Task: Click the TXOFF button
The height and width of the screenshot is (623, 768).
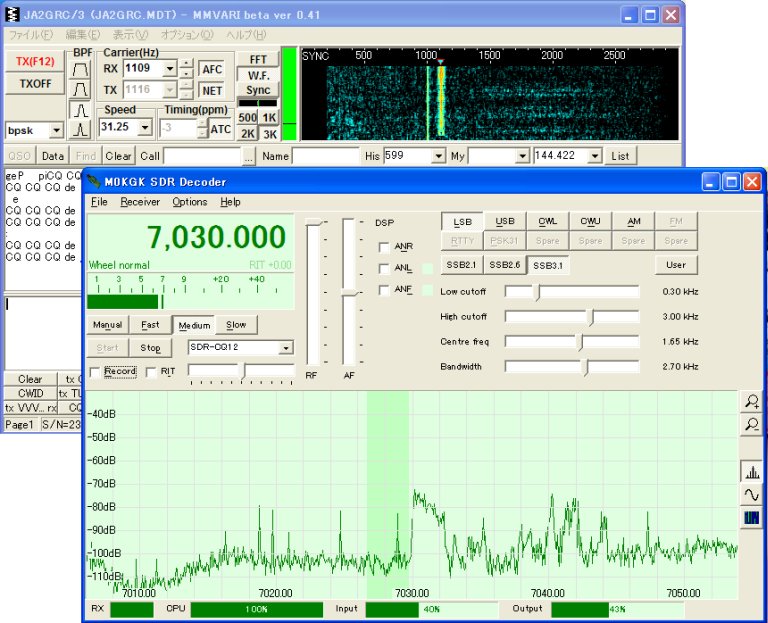Action: pyautogui.click(x=35, y=84)
